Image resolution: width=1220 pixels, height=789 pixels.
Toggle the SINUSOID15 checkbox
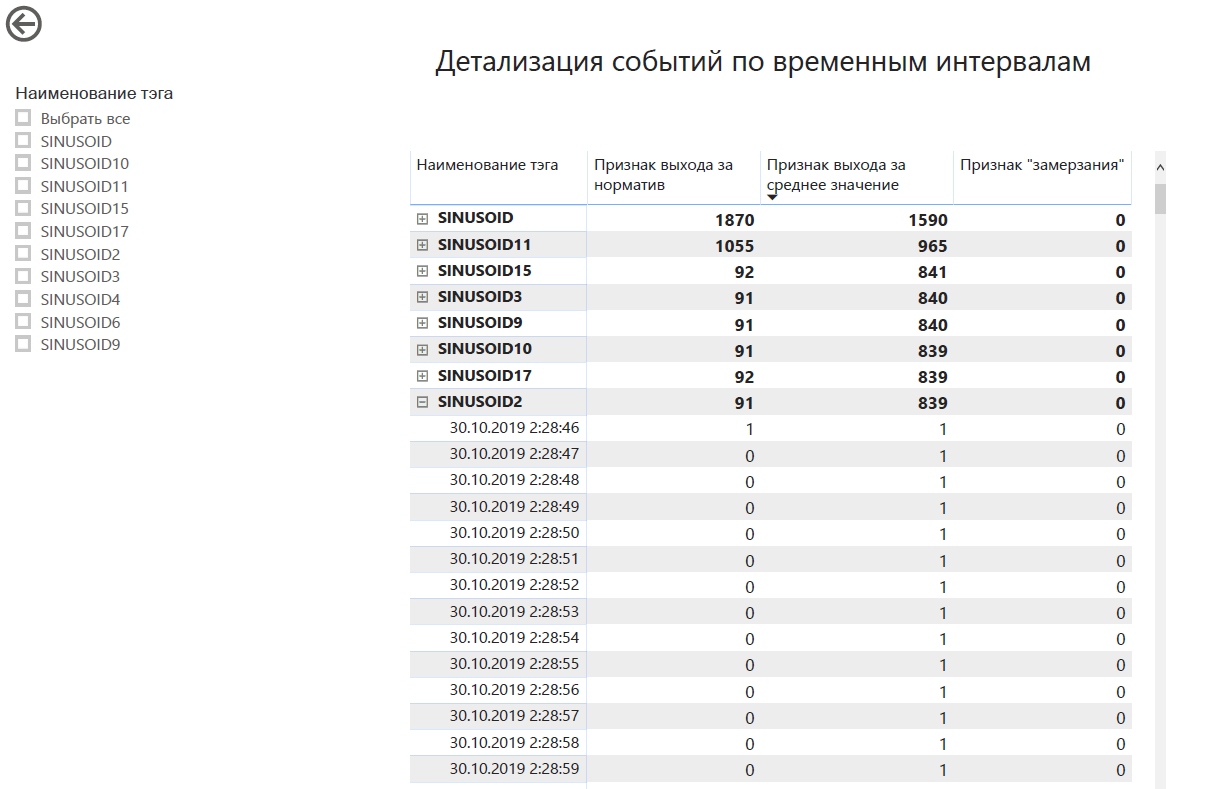pos(23,208)
